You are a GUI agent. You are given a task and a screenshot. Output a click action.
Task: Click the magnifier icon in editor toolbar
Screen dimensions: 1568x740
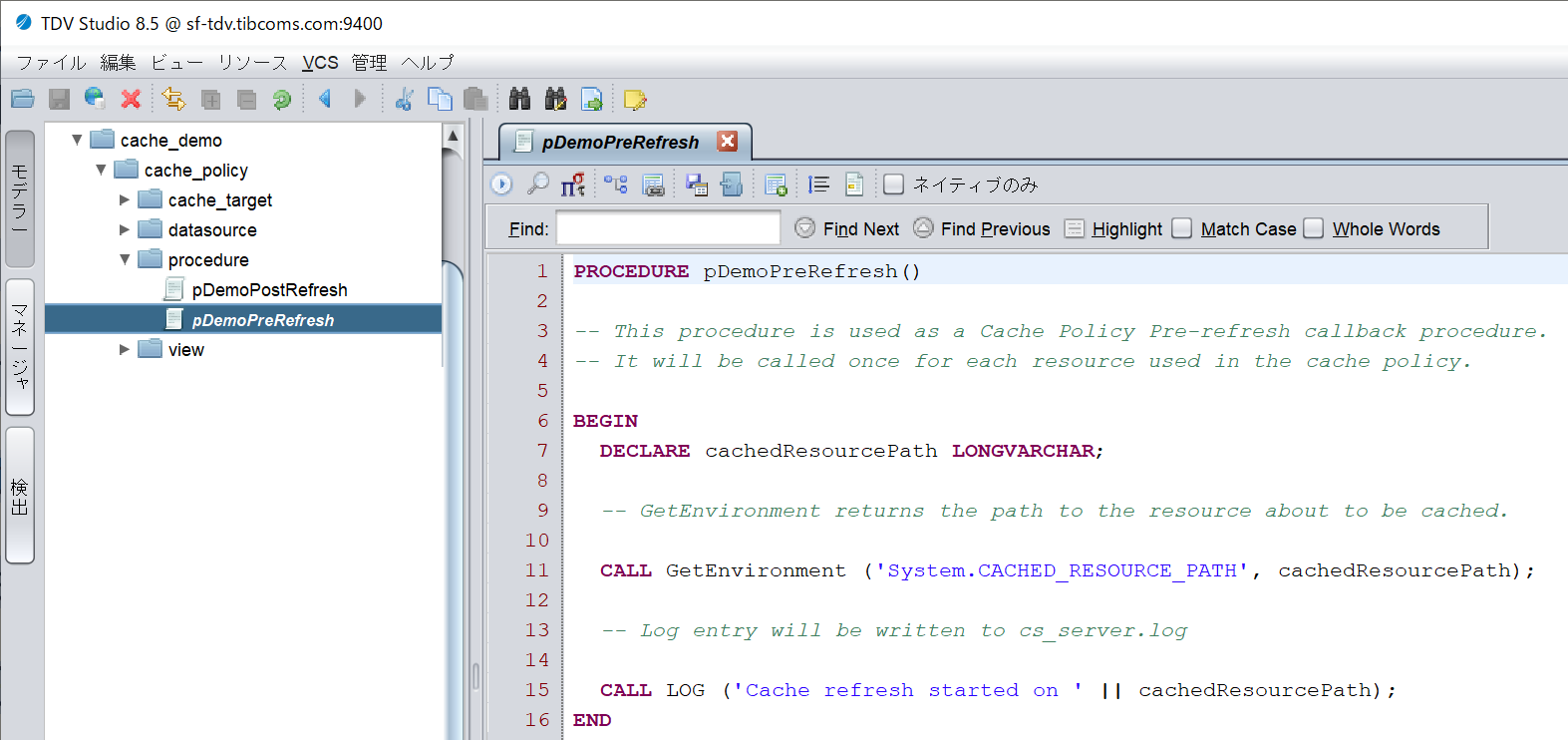537,184
